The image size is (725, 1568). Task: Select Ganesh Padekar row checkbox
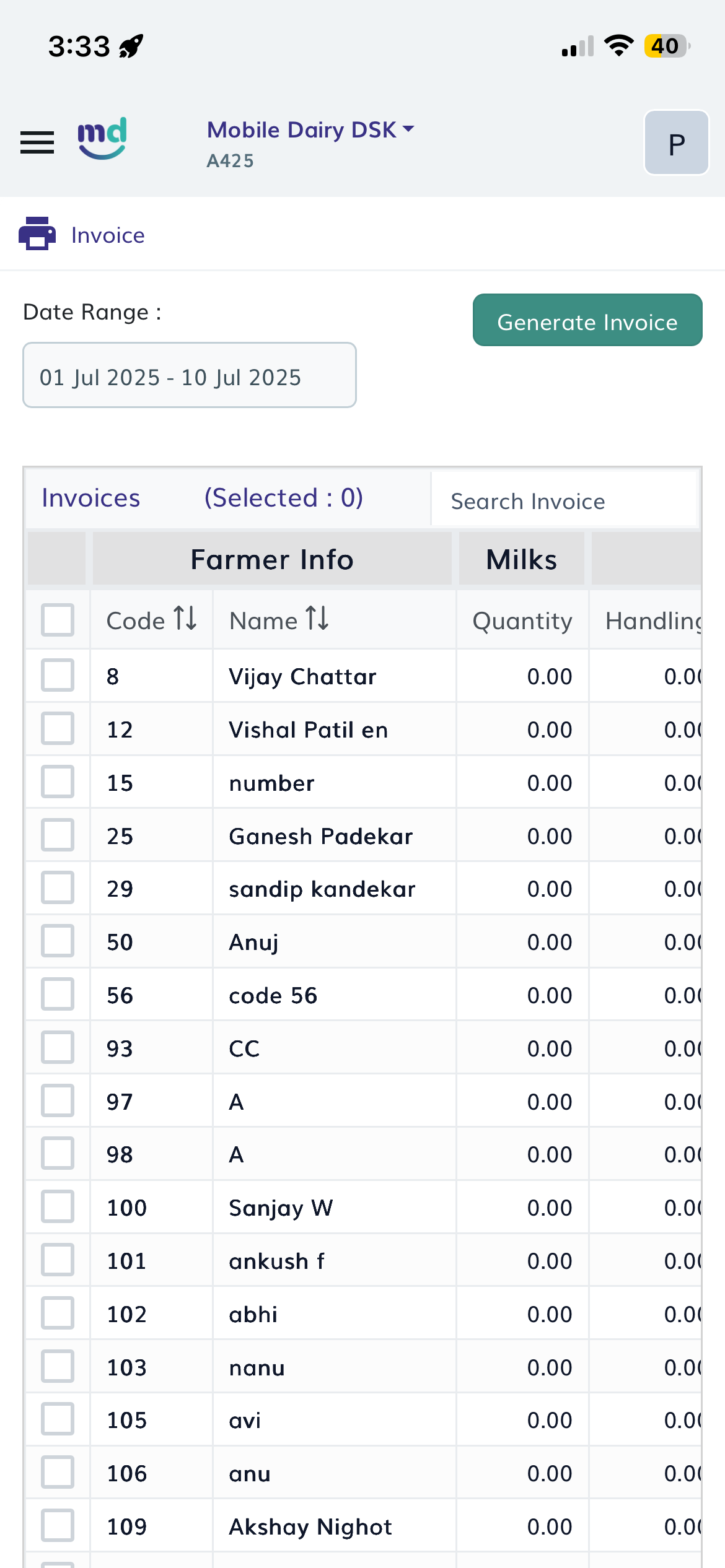[x=58, y=835]
